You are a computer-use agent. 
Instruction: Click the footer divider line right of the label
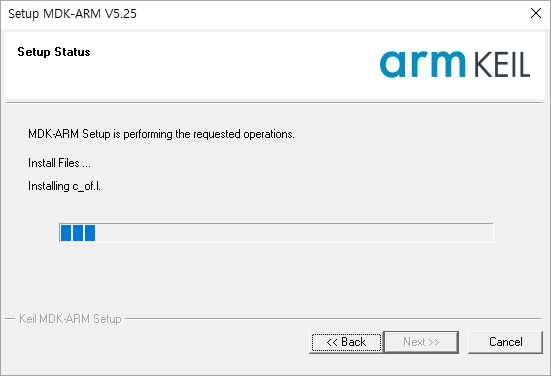333,319
